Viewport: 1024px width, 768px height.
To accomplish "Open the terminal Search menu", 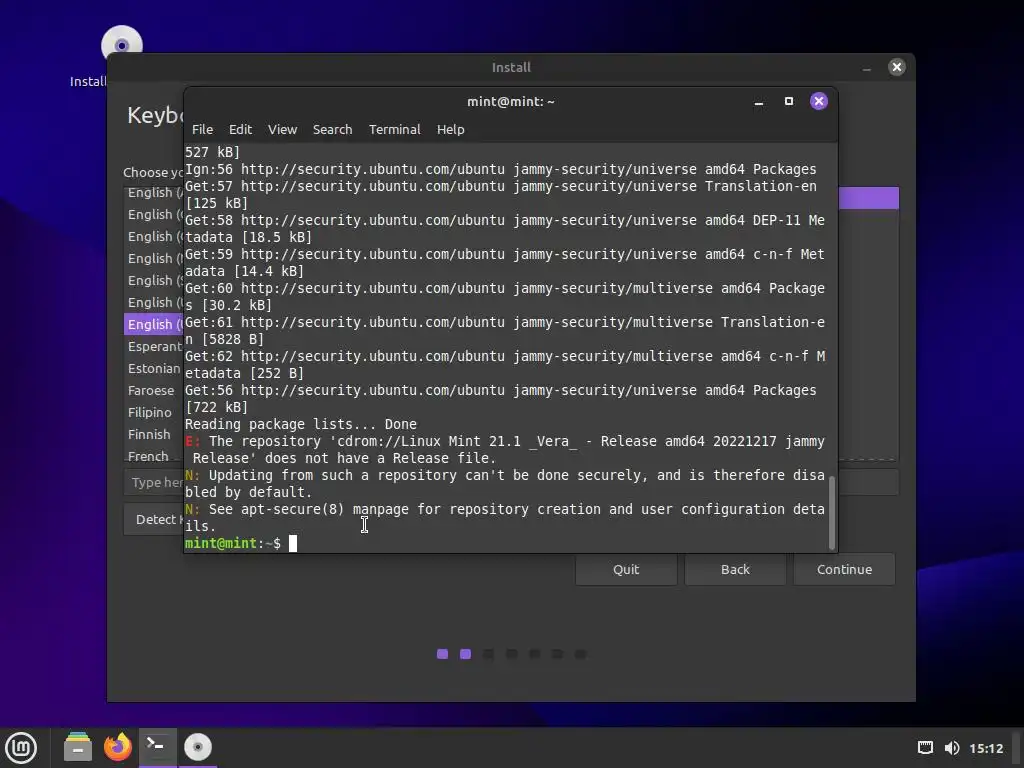I will click(332, 129).
